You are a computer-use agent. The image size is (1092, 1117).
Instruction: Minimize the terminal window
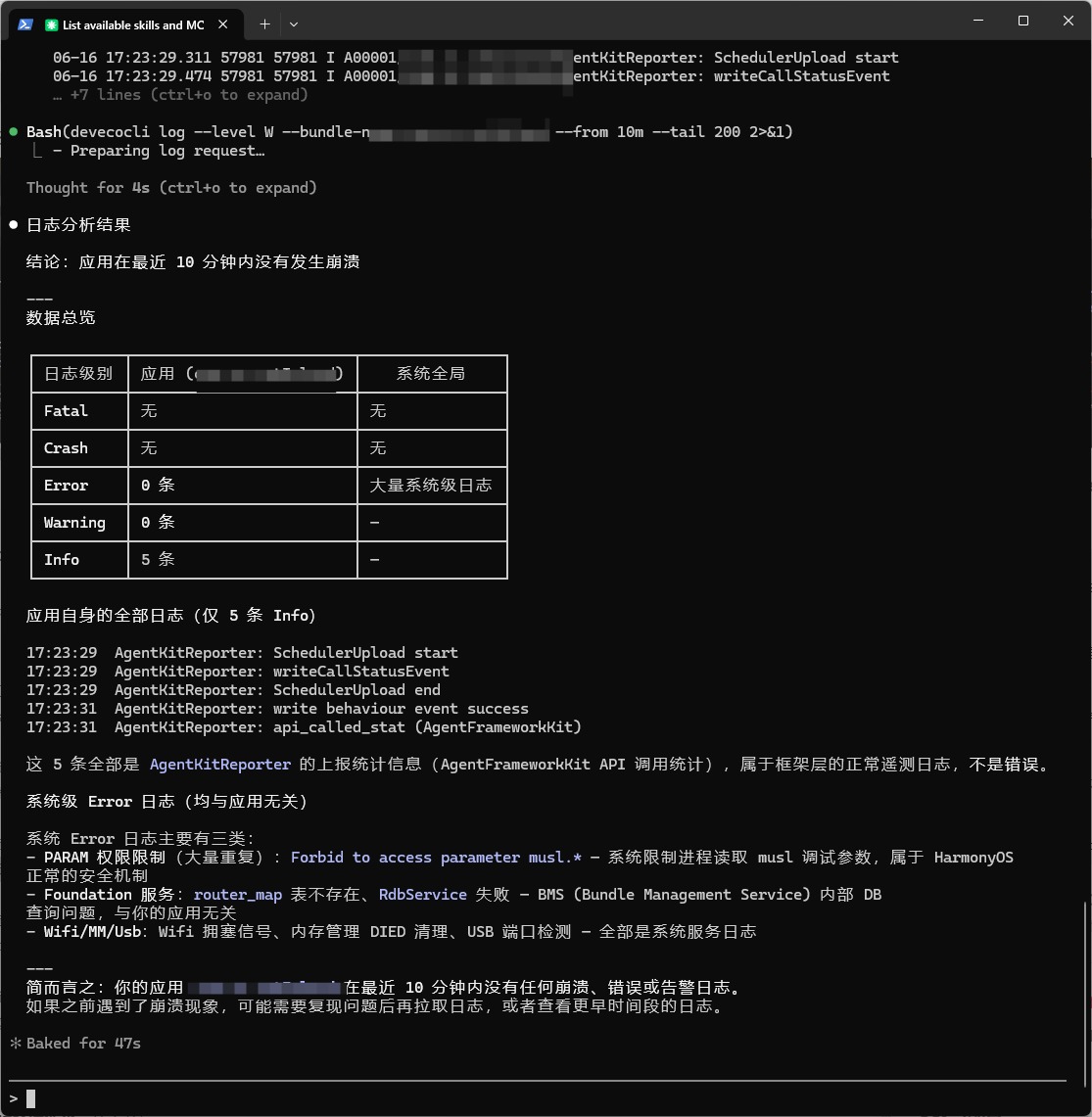click(978, 21)
